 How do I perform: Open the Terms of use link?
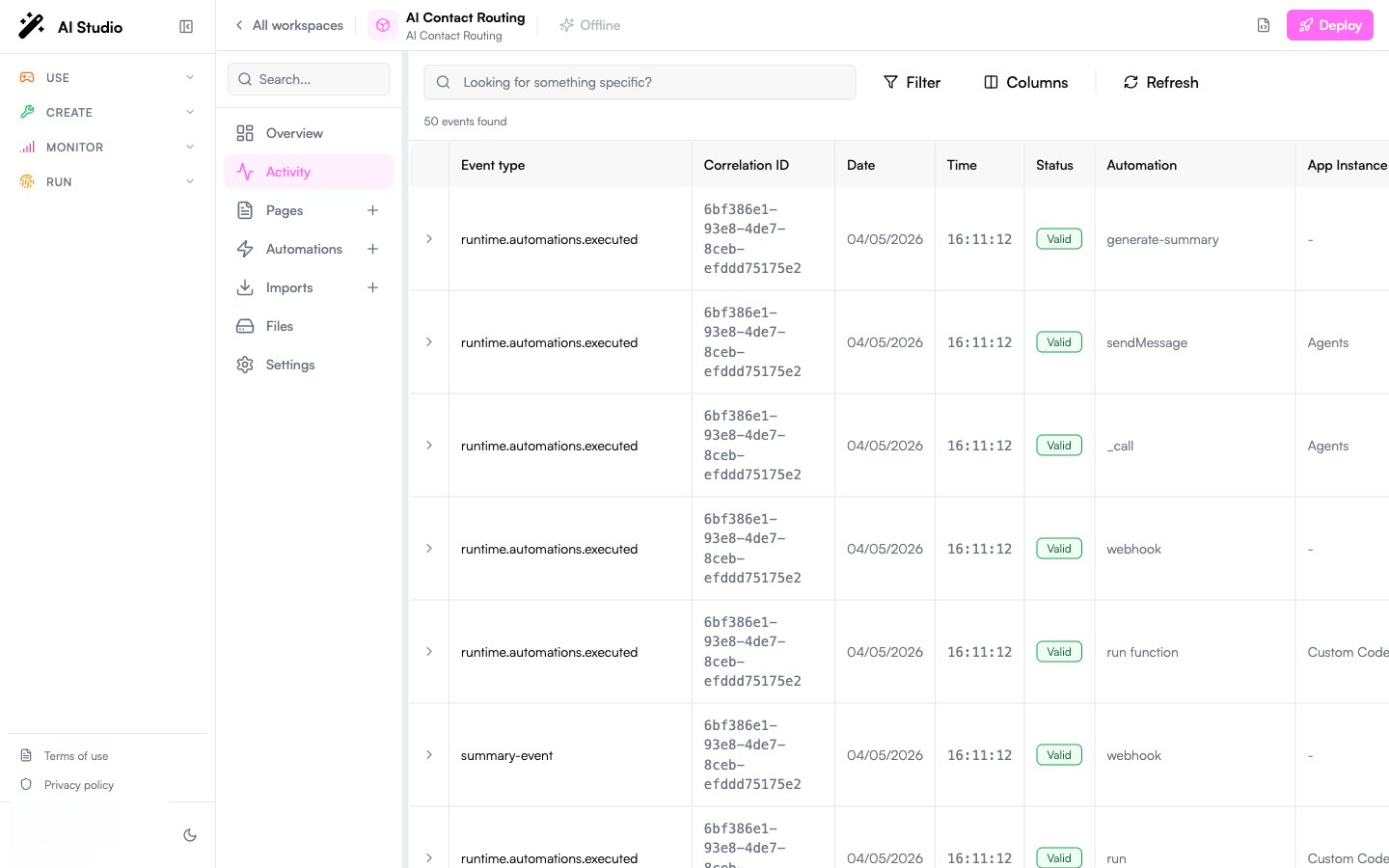point(76,756)
